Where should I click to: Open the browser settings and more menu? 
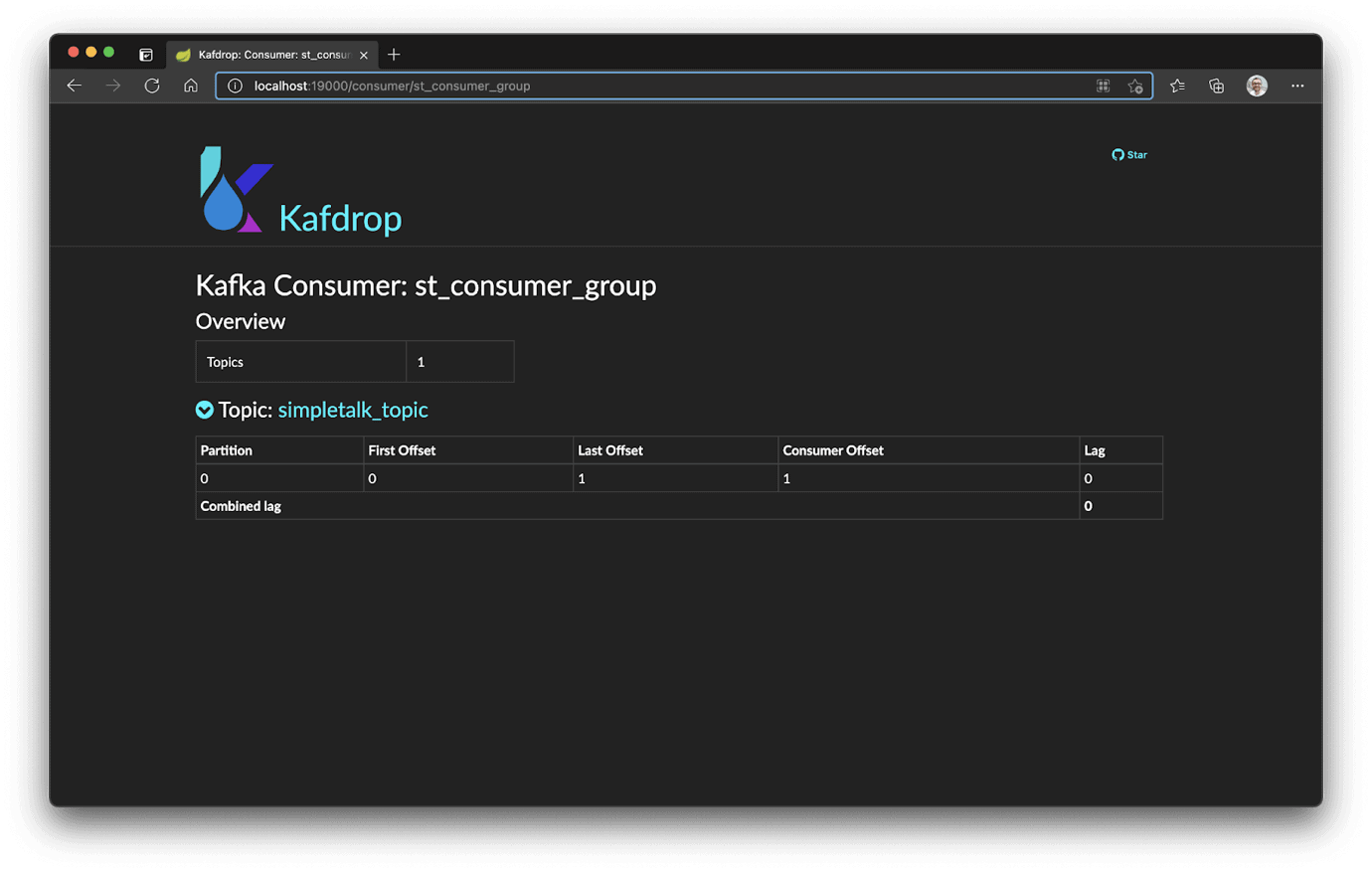pyautogui.click(x=1297, y=87)
